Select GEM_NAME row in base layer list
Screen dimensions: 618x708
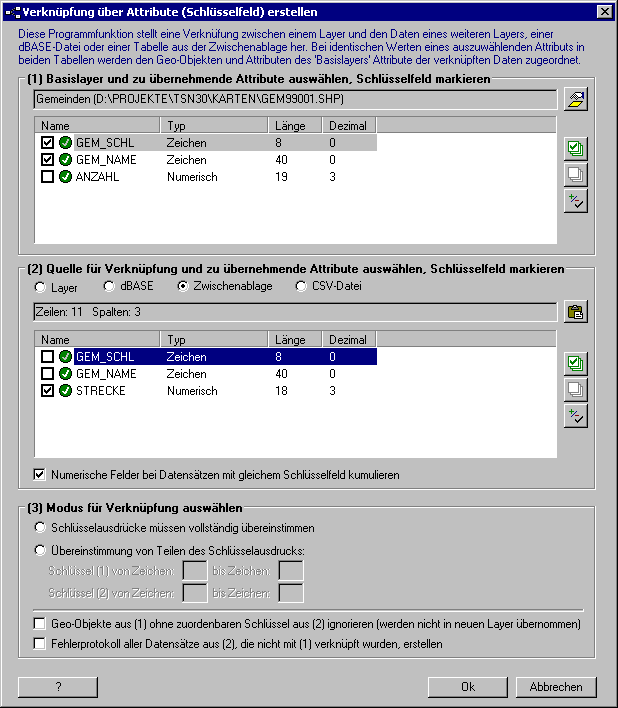tap(206, 160)
